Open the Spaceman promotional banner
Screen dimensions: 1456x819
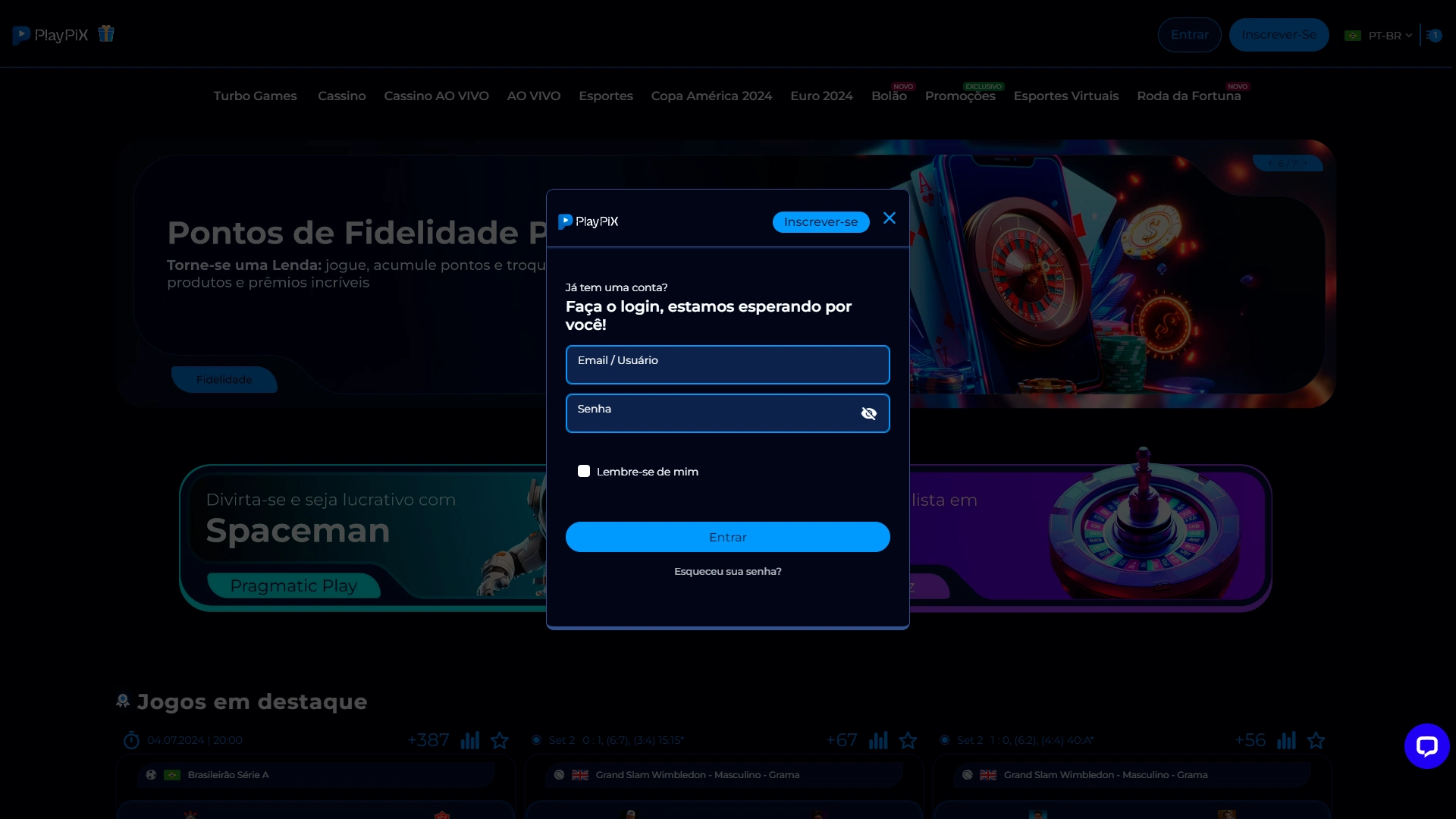tap(364, 537)
